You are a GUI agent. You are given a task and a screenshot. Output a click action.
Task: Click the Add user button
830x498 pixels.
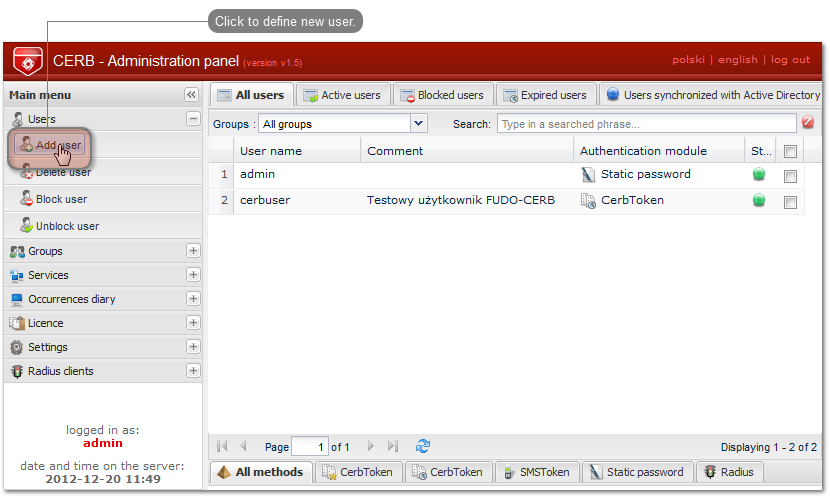pyautogui.click(x=50, y=145)
